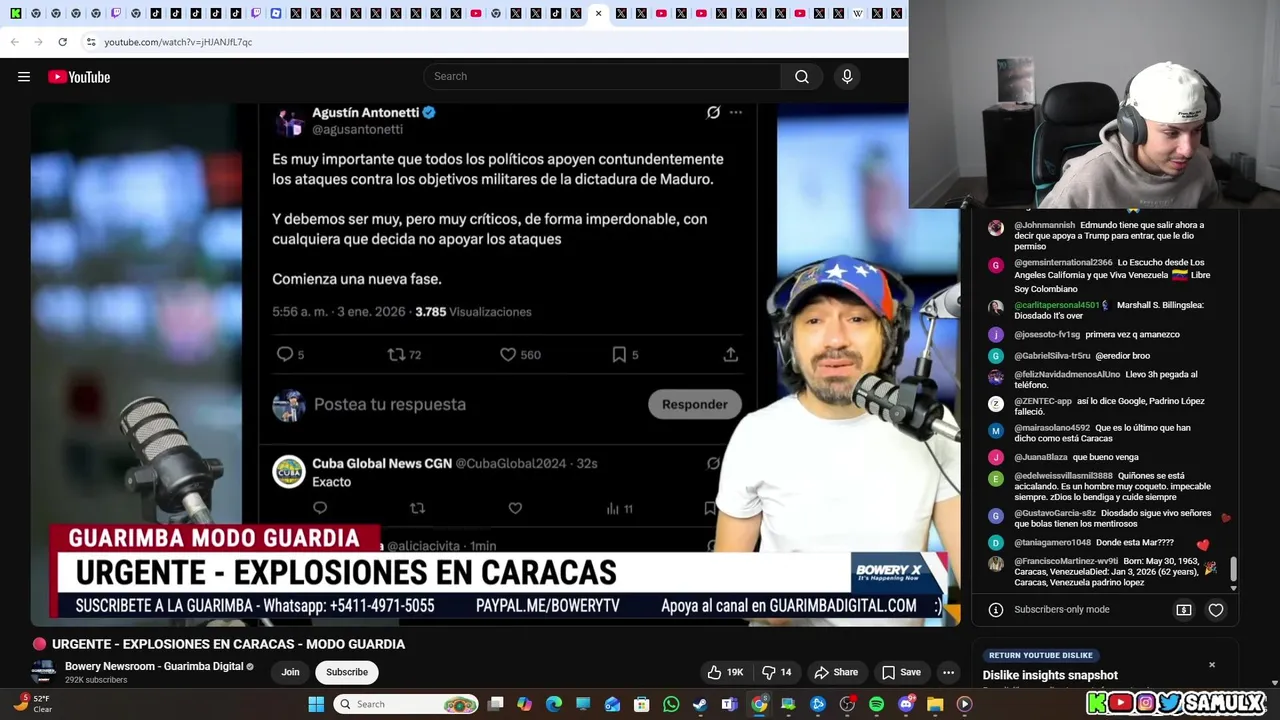Open Spotify from the taskbar

(876, 704)
